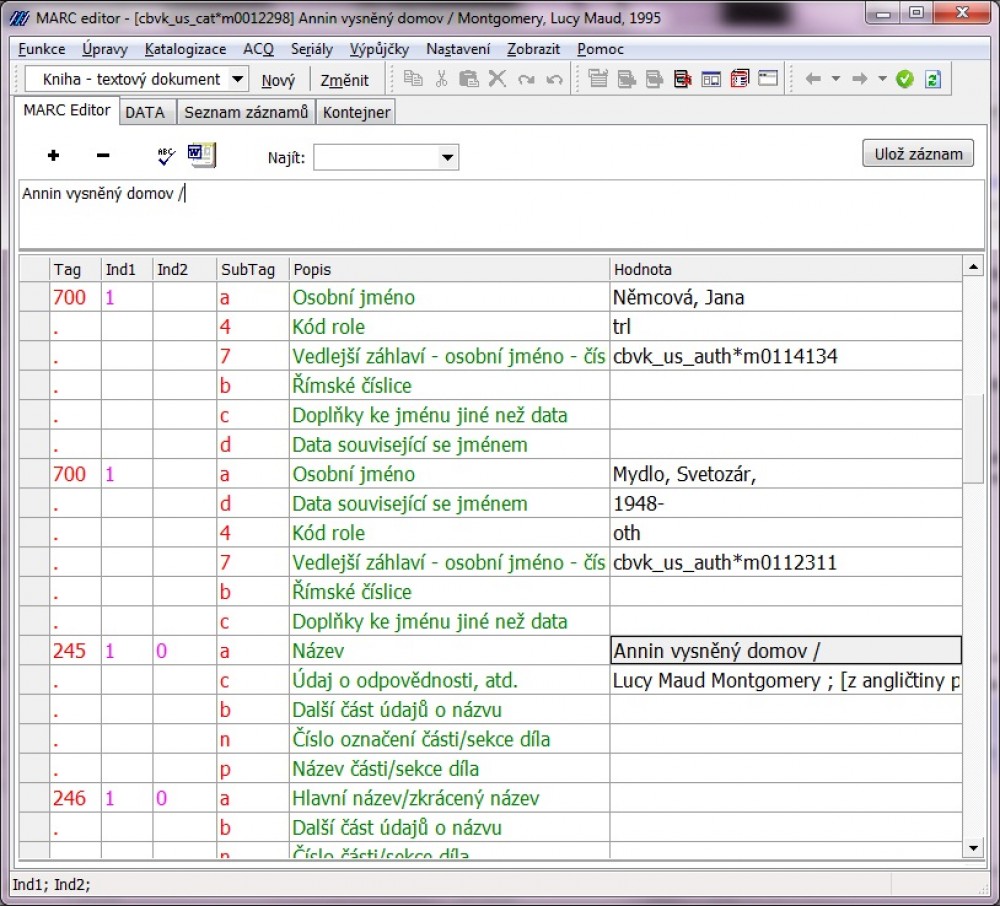This screenshot has height=906, width=1000.
Task: Open the document type dropdown 'Kniha - textový dokument'
Action: [237, 80]
